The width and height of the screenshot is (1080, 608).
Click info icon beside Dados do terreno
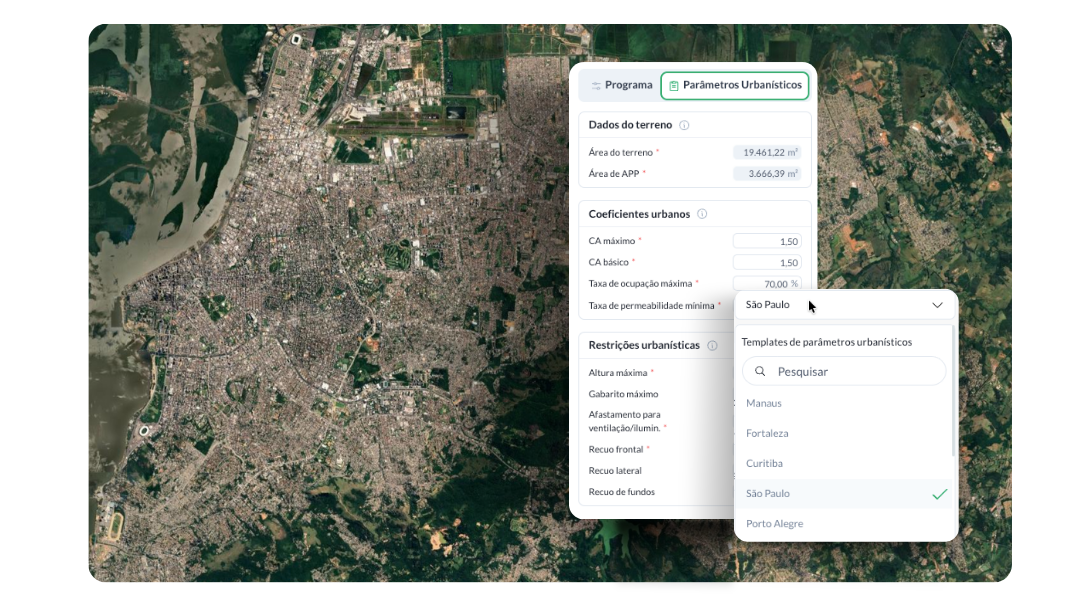684,125
